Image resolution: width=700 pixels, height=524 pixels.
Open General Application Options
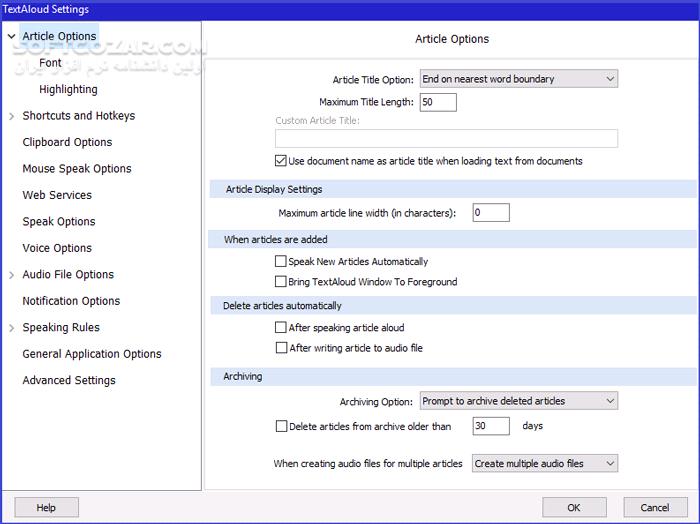pyautogui.click(x=92, y=354)
